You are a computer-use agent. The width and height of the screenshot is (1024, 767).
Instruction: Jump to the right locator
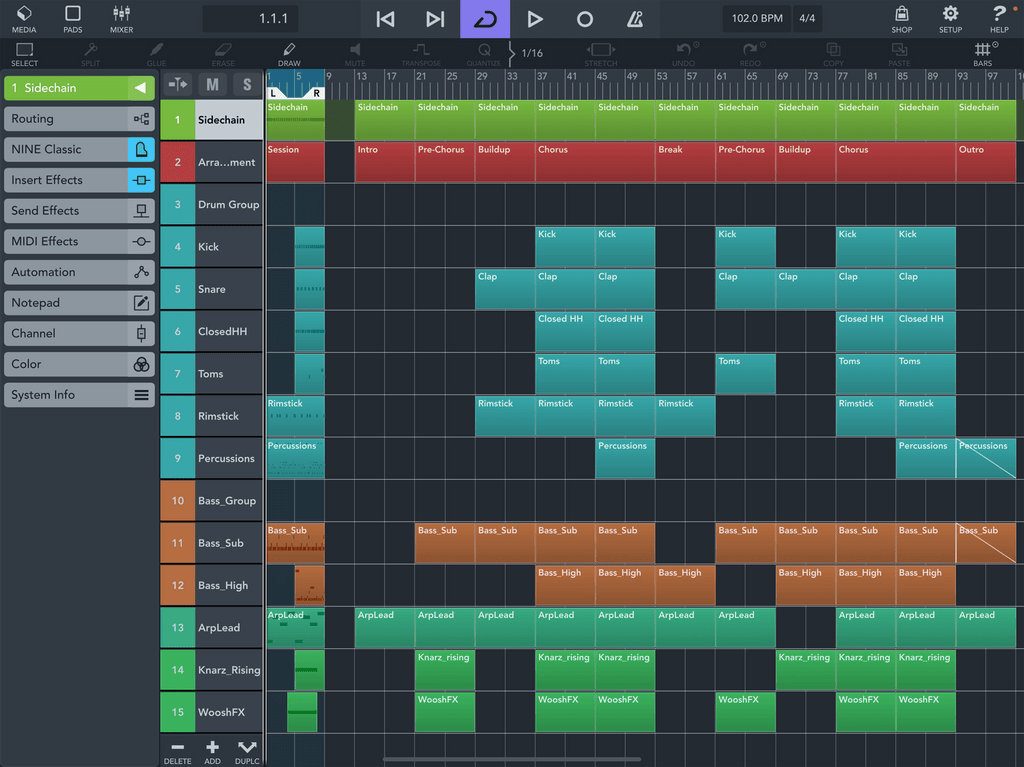pos(435,19)
